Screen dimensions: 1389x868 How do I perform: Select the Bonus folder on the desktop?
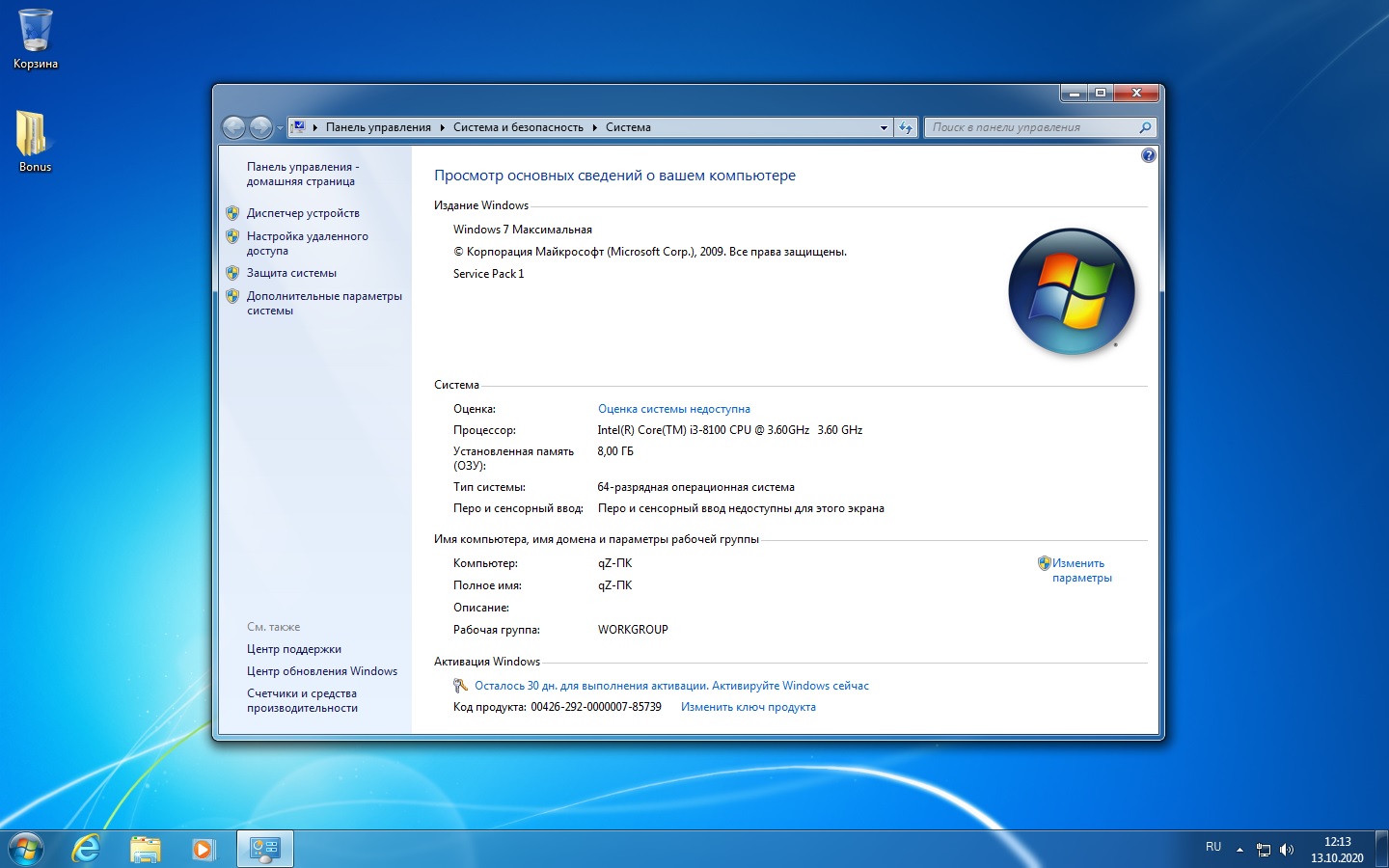pos(35,141)
